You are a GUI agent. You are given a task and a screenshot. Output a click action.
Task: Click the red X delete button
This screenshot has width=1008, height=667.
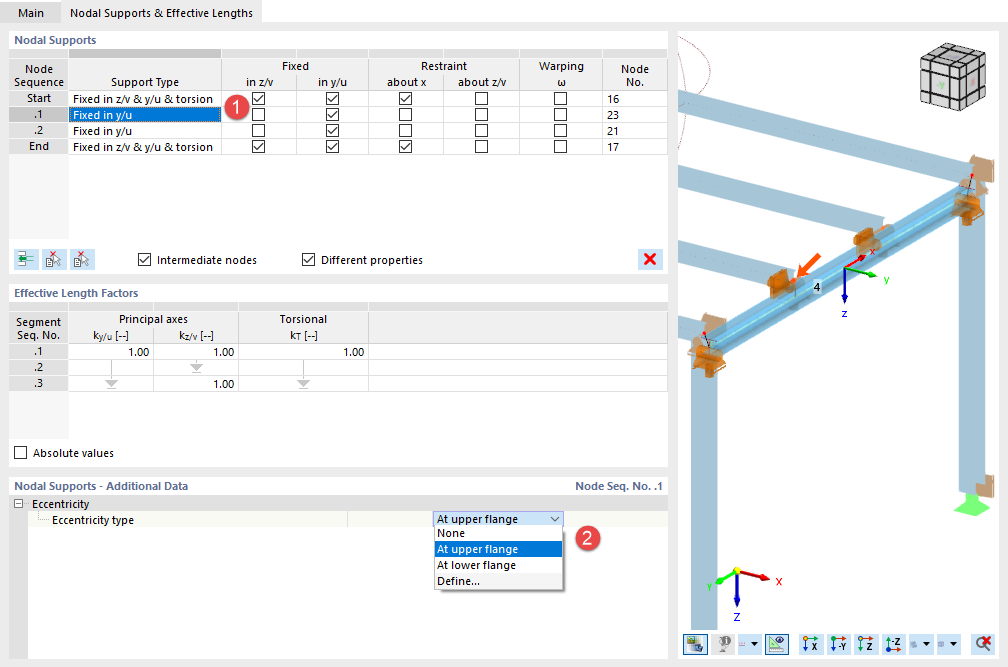[650, 259]
